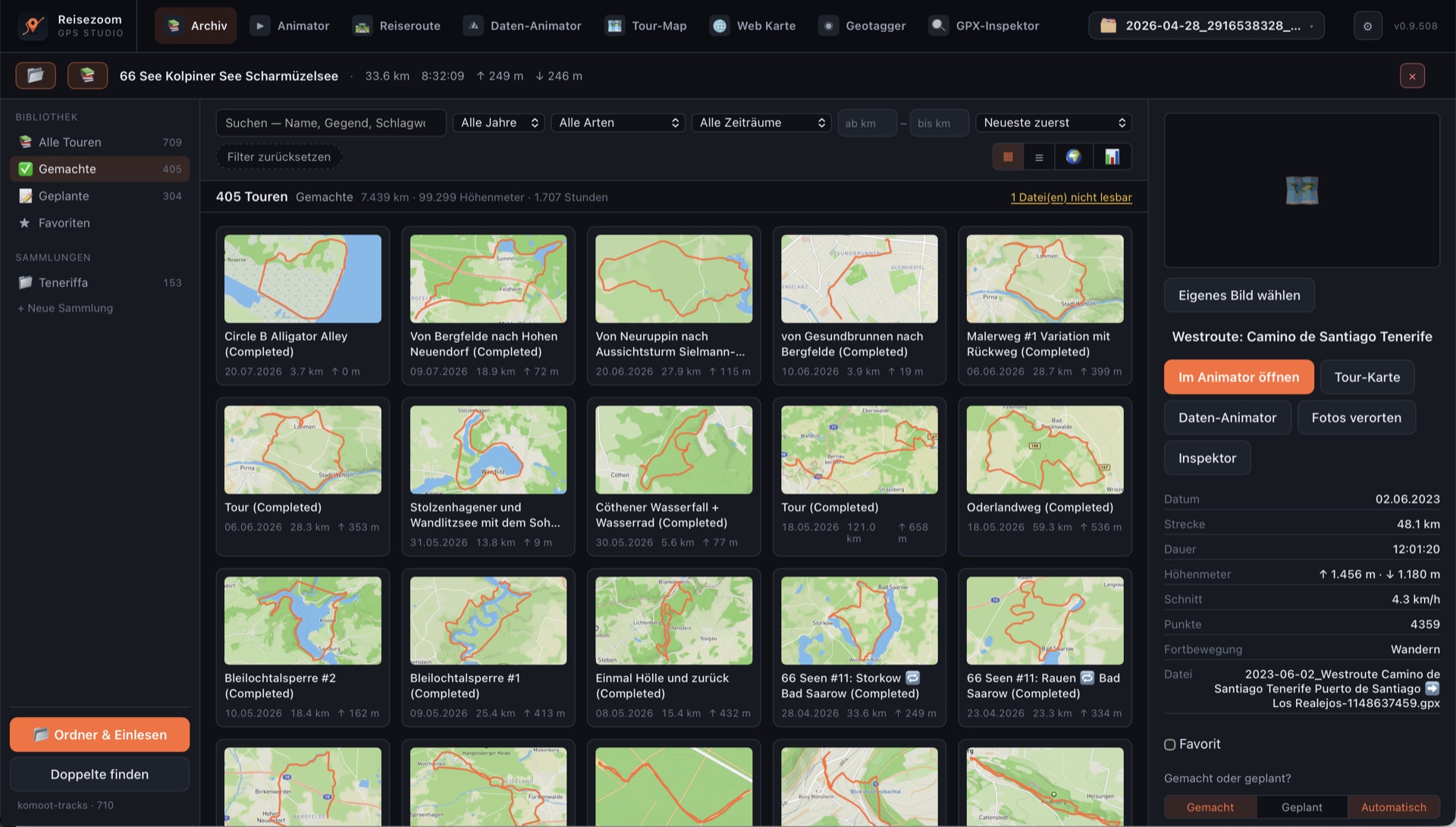Open the Bleilochtalsperre #1 tour card
The image size is (1456, 827).
488,648
